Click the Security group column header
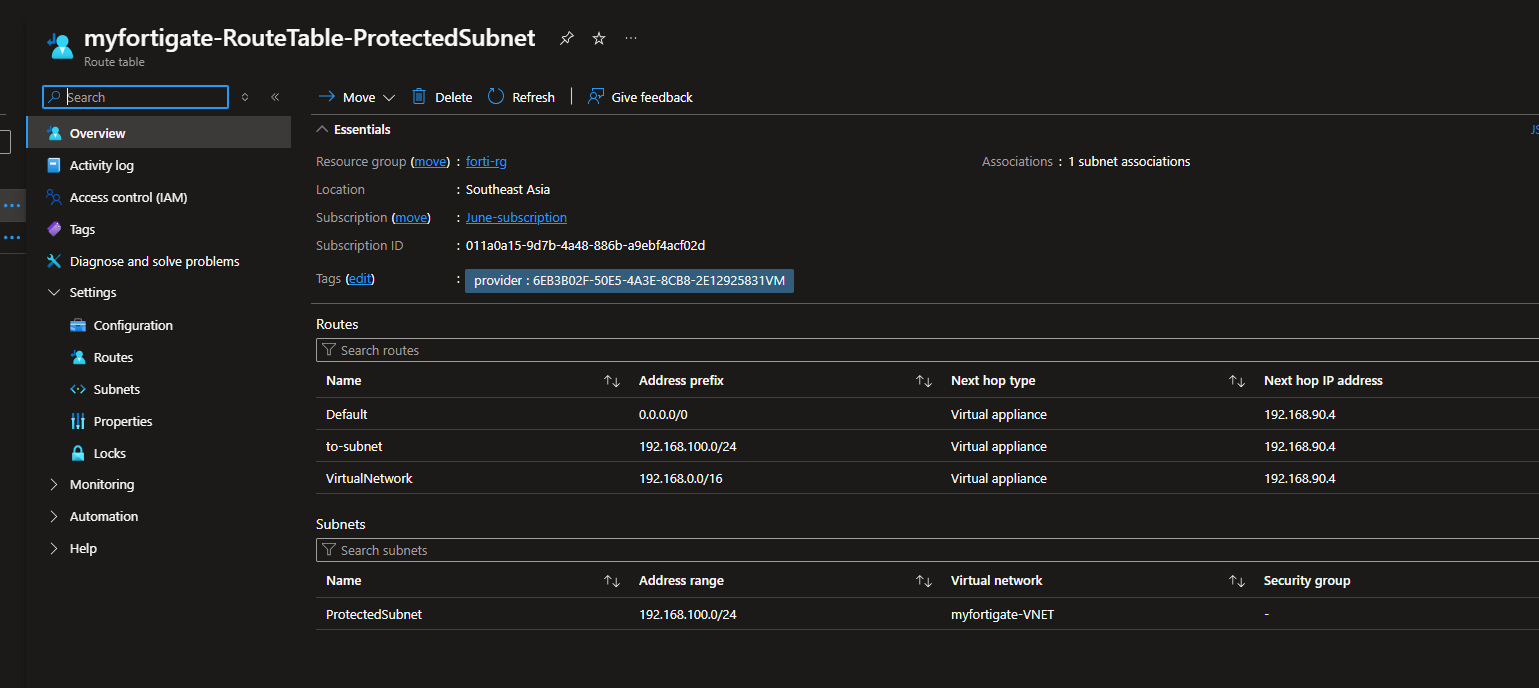This screenshot has width=1539, height=688. 1307,581
